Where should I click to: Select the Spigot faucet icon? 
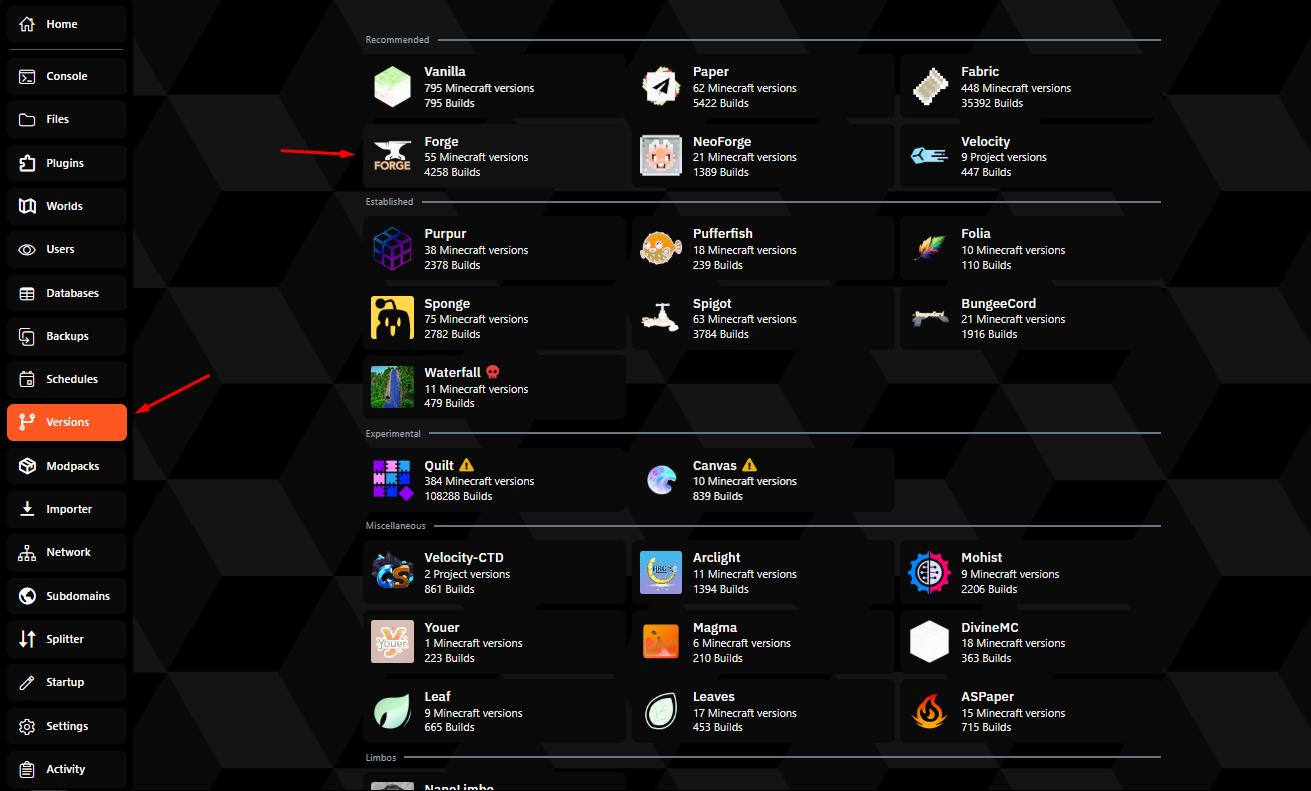(661, 318)
